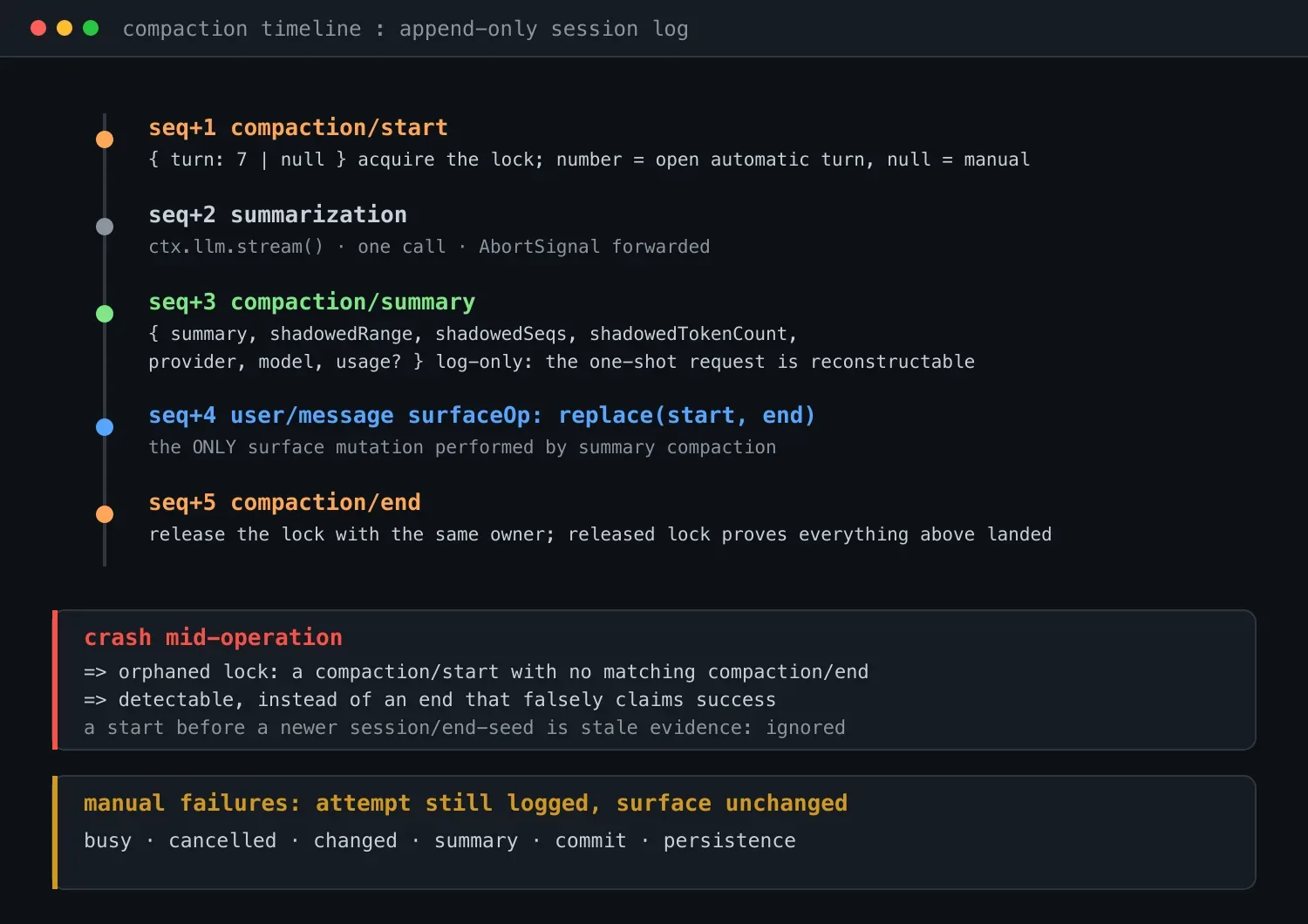The height and width of the screenshot is (924, 1308).
Task: Click the green marker beside seq+3 compaction/summary
Action: (x=105, y=314)
